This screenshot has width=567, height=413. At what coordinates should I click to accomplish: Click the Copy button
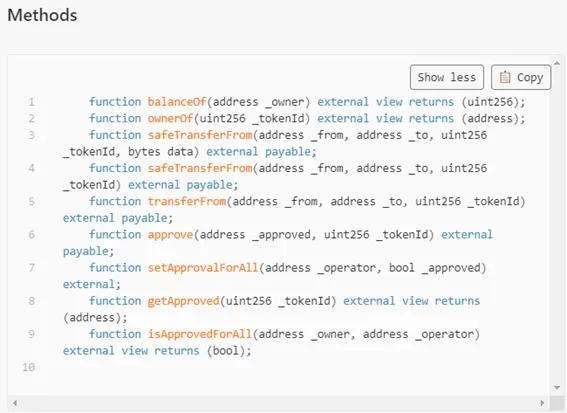click(x=521, y=77)
